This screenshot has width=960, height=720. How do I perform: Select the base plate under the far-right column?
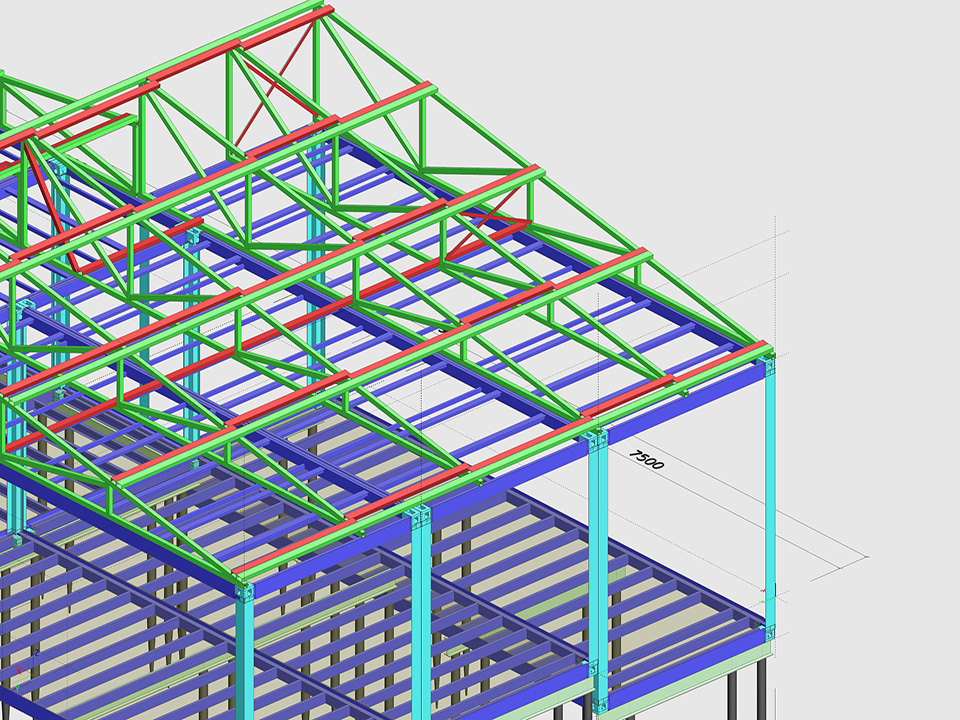click(769, 632)
